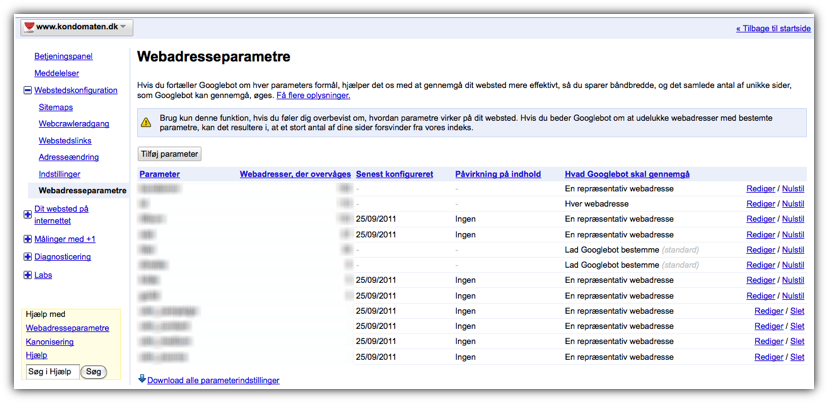Open the Kanonisering help link
This screenshot has width=828, height=403.
click(50, 342)
